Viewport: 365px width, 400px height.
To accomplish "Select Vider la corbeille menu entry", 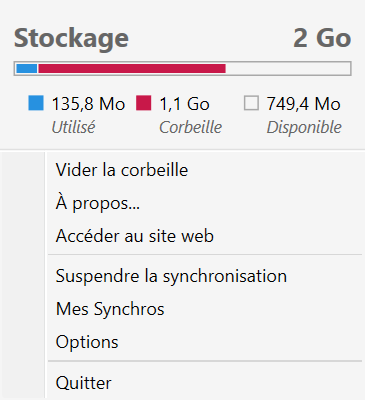I will point(205,170).
